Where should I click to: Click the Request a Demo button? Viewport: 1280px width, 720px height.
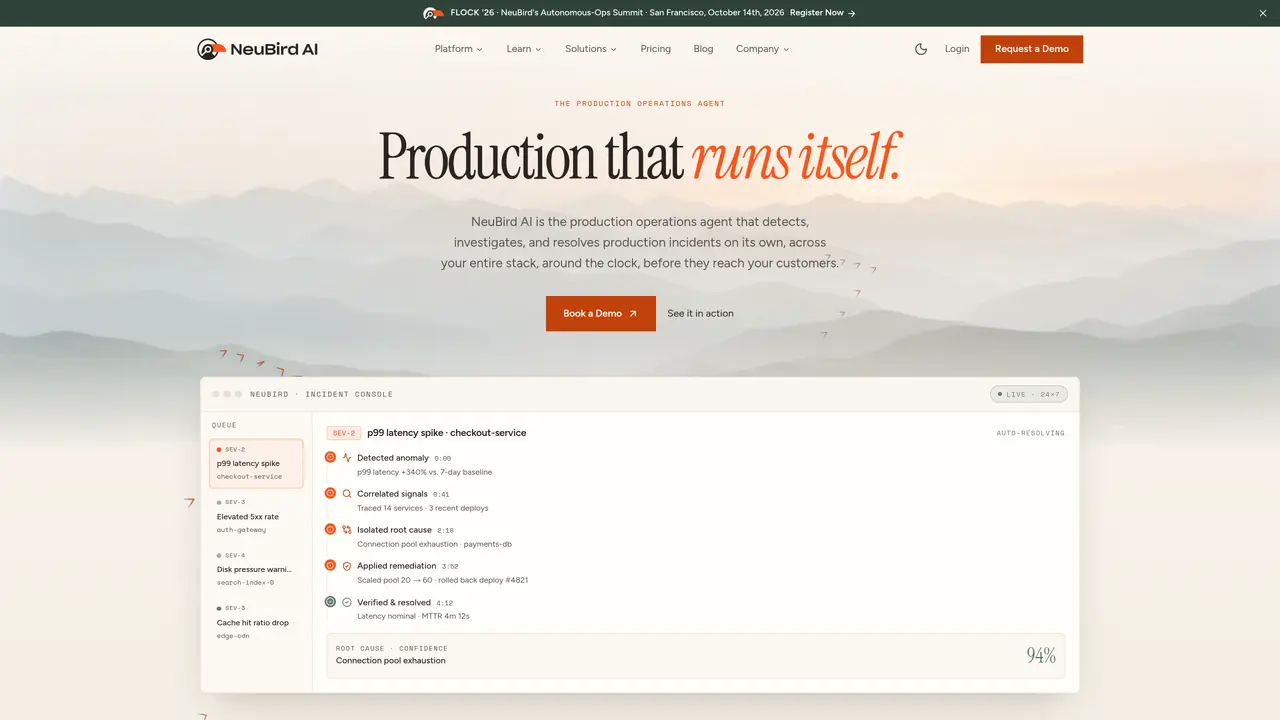1032,49
